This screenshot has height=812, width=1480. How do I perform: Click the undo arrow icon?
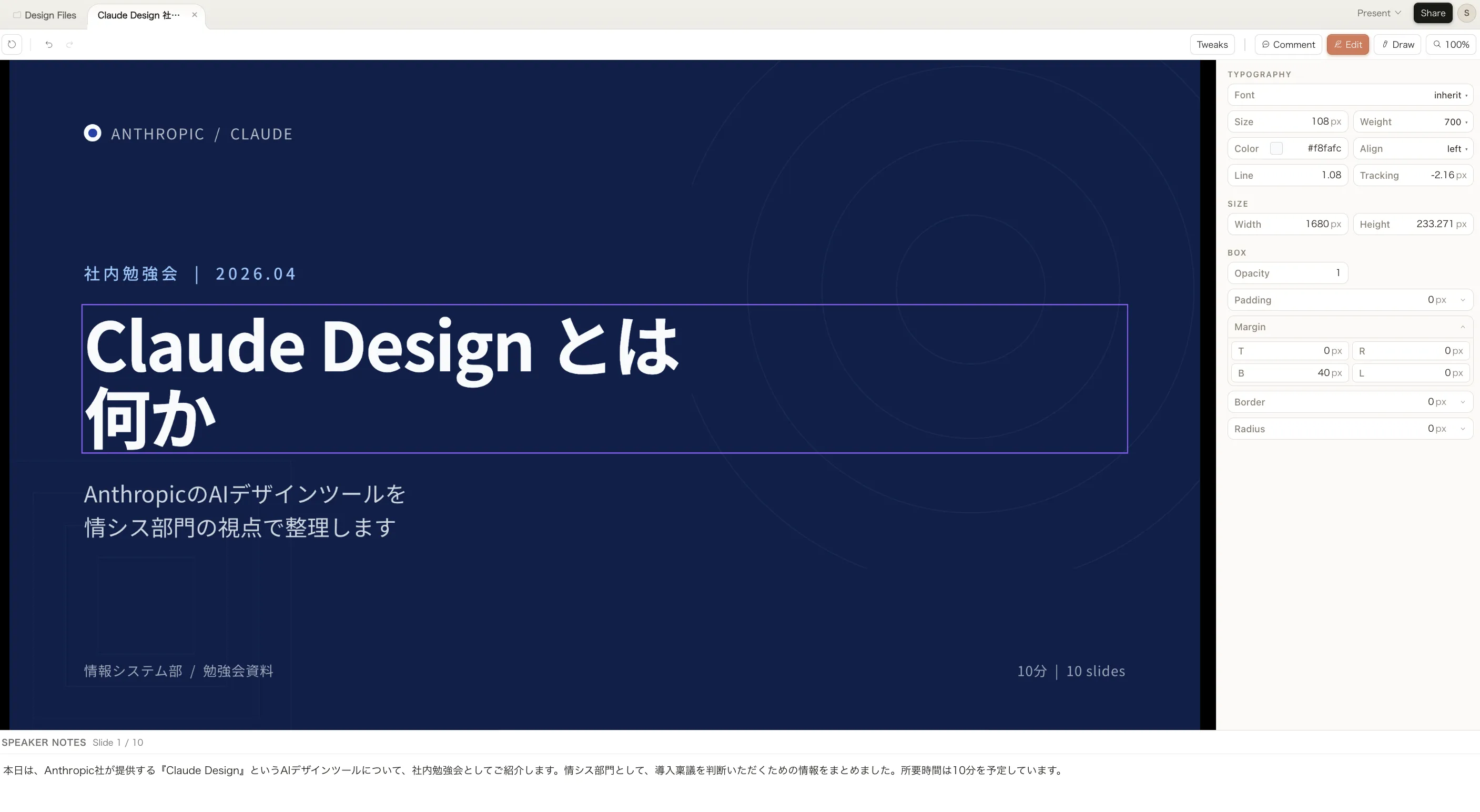point(48,44)
